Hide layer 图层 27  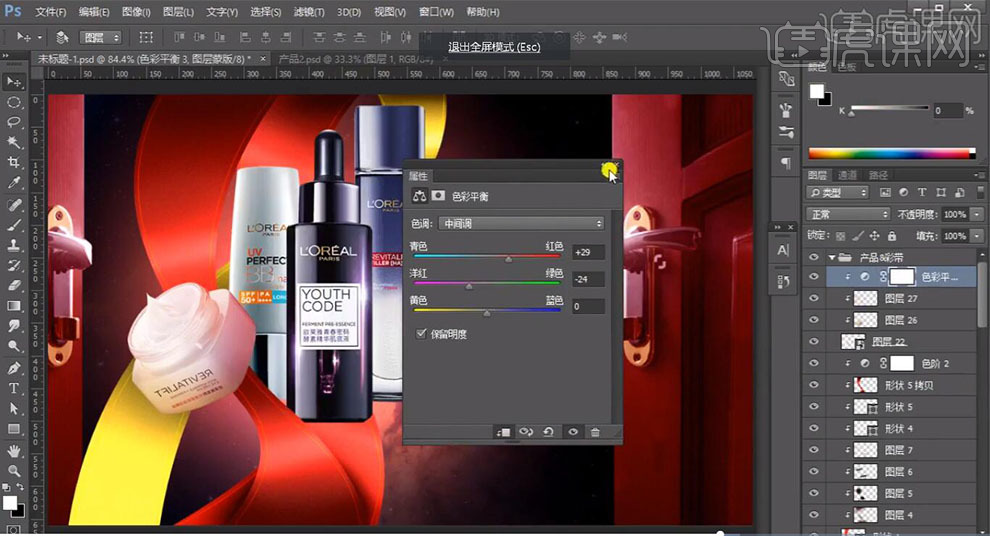tap(814, 298)
